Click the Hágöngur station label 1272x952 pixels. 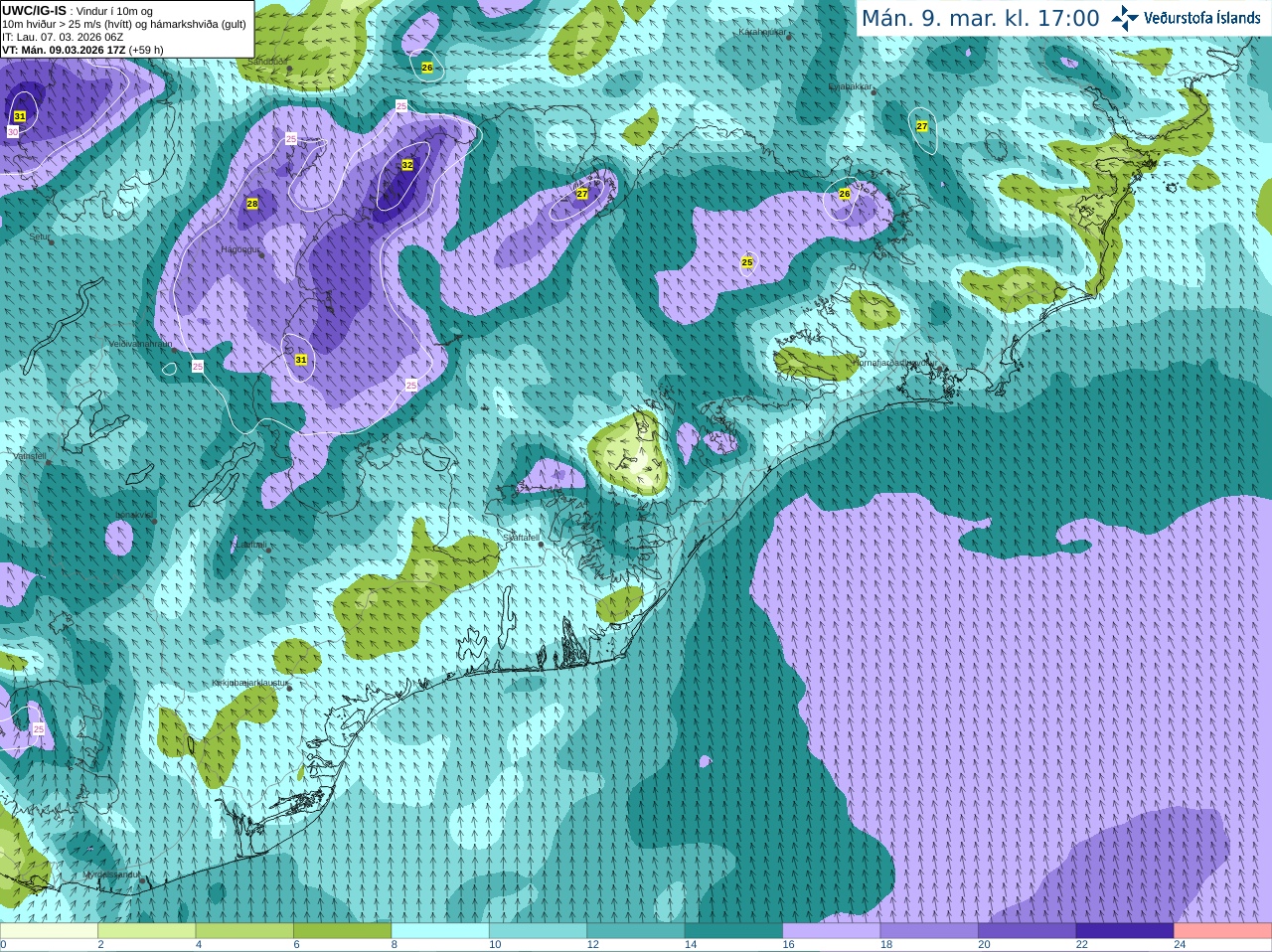[x=240, y=249]
